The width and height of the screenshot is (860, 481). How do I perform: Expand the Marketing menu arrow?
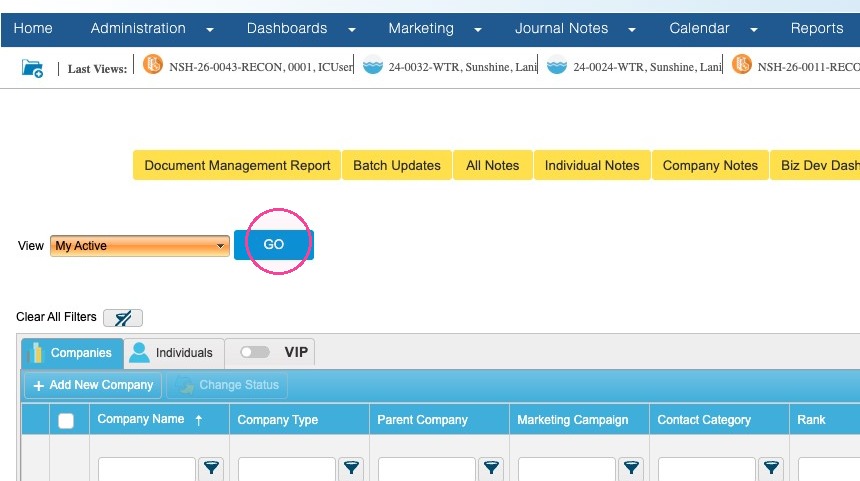click(478, 30)
